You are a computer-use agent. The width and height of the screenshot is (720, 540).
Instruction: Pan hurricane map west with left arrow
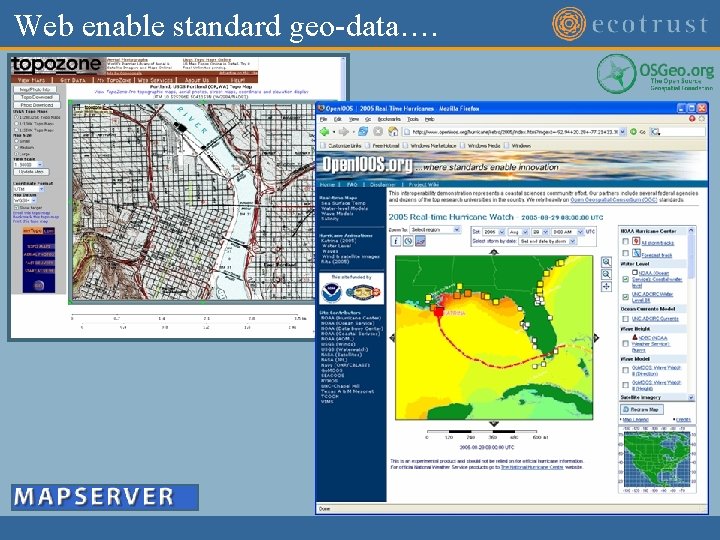pos(392,338)
